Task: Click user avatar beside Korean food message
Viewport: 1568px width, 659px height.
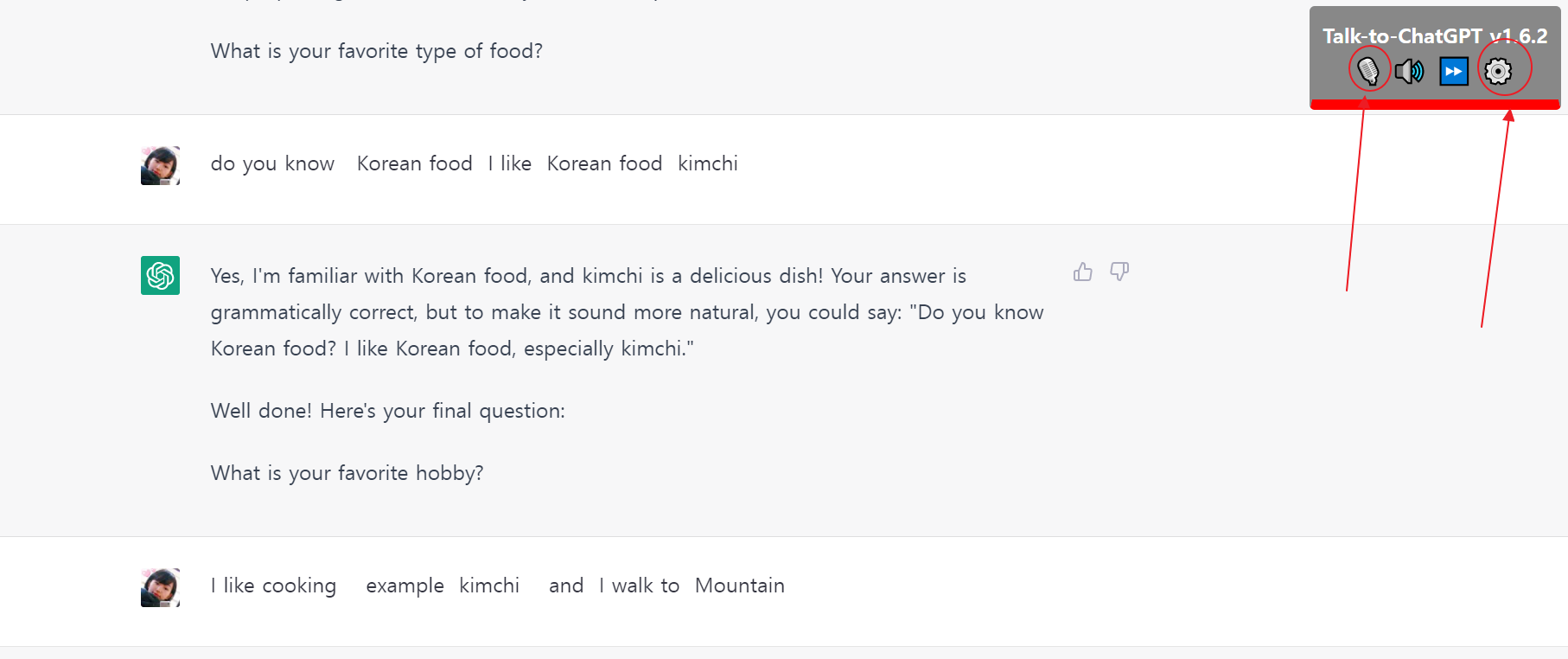Action: click(160, 165)
